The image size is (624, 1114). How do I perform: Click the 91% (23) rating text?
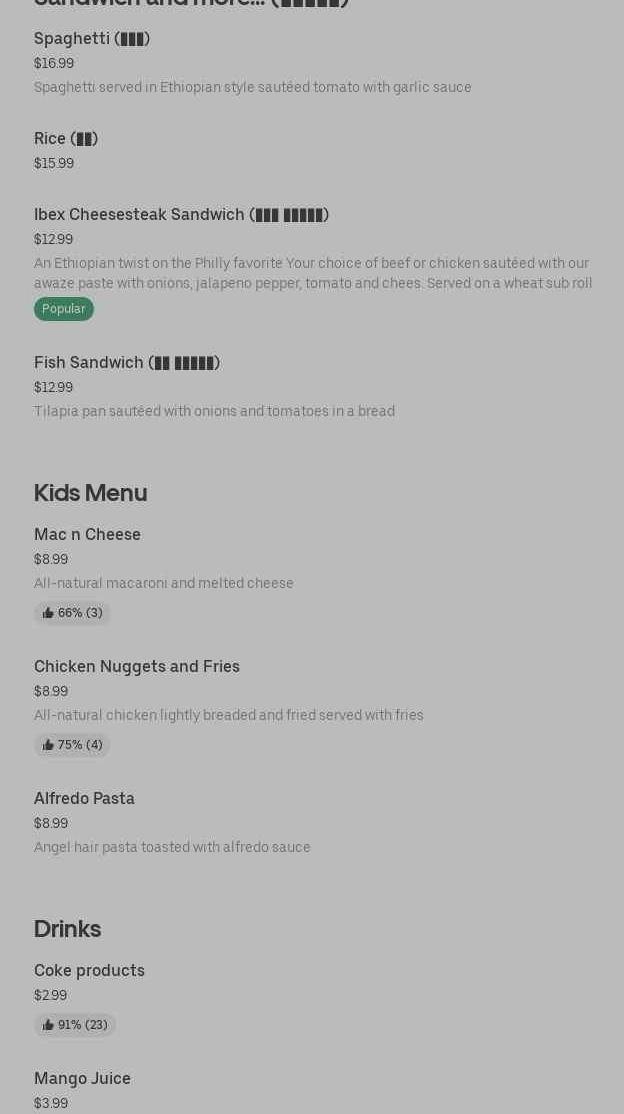(x=83, y=1025)
